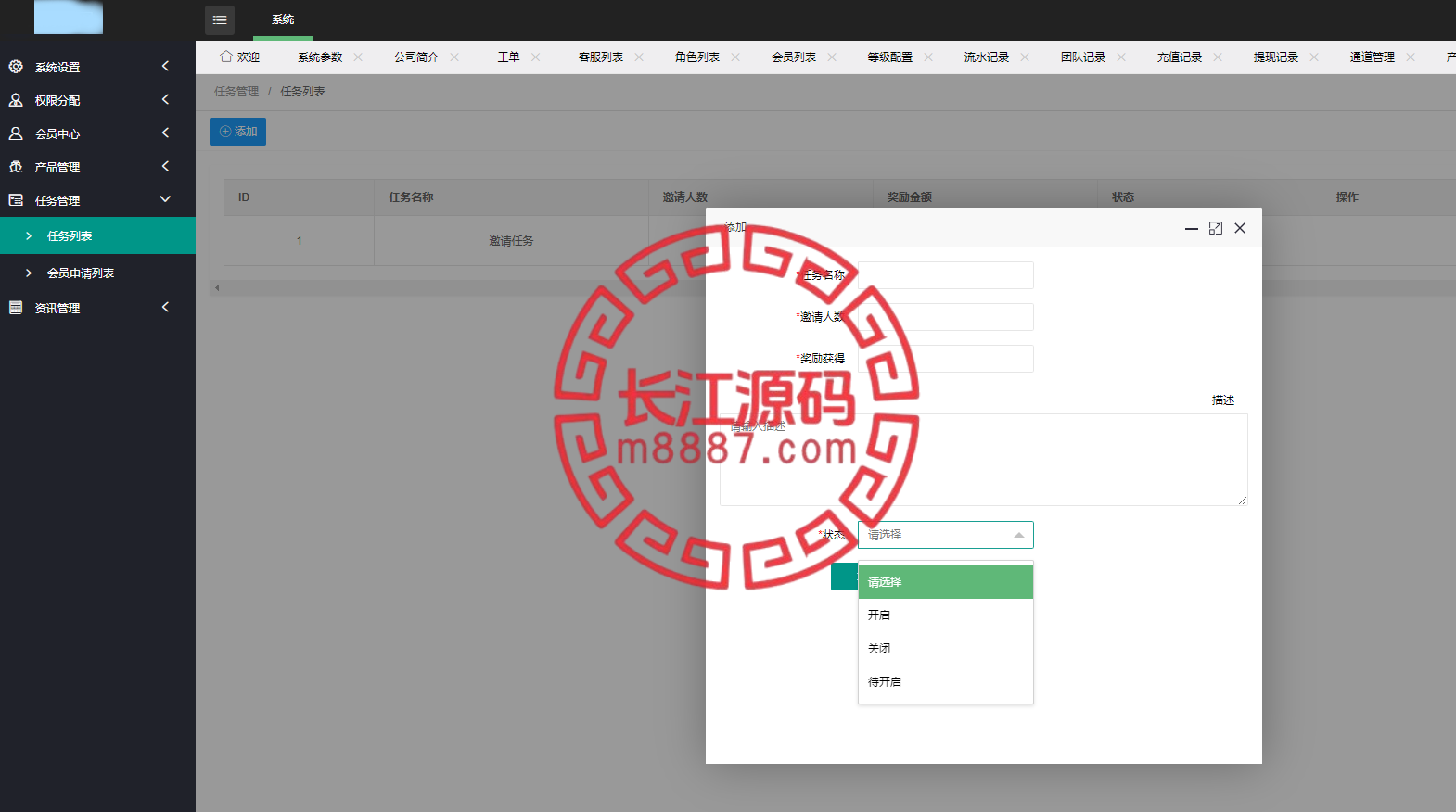Click the blue 添加 button

(237, 132)
